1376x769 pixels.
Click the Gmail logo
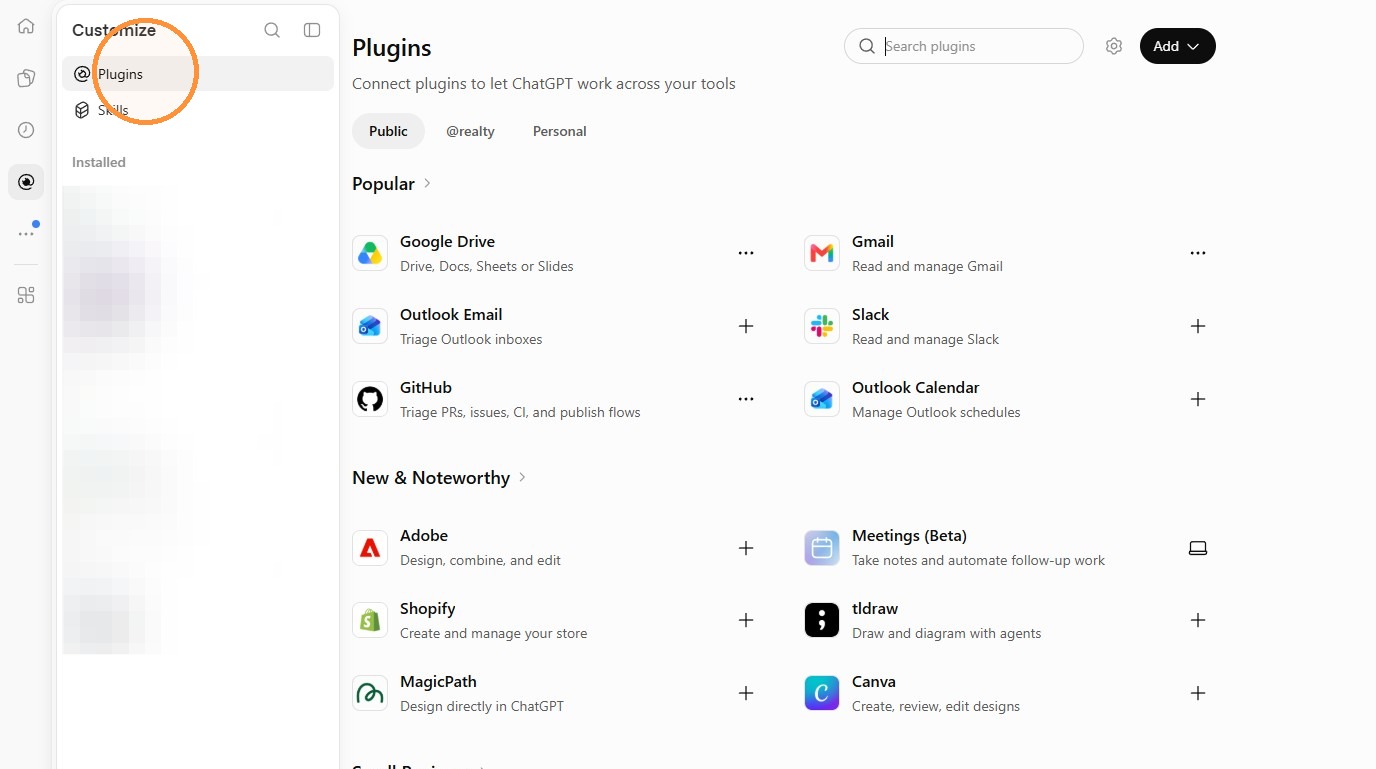(822, 253)
